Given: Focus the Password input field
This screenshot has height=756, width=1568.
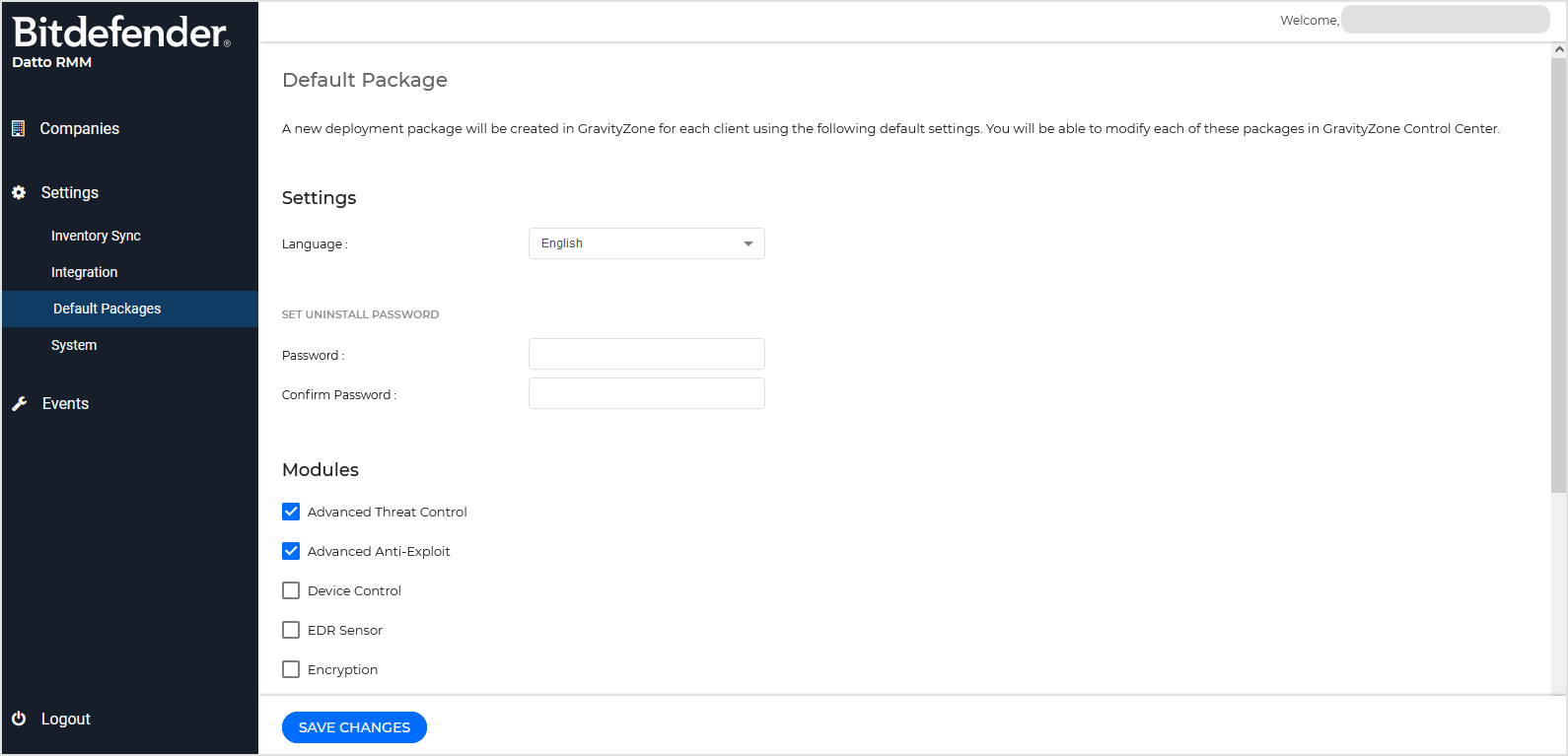Looking at the screenshot, I should (x=647, y=354).
